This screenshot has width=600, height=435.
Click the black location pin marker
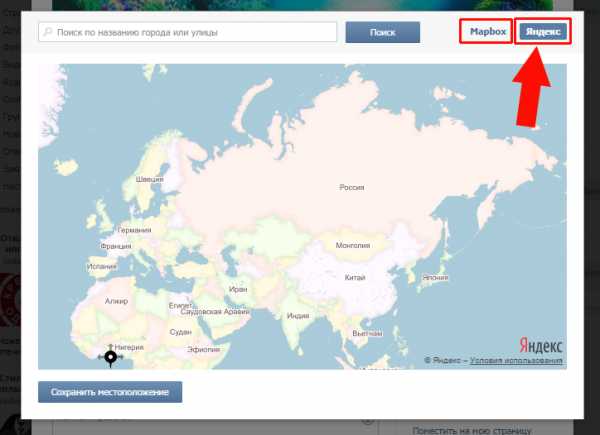pos(111,358)
